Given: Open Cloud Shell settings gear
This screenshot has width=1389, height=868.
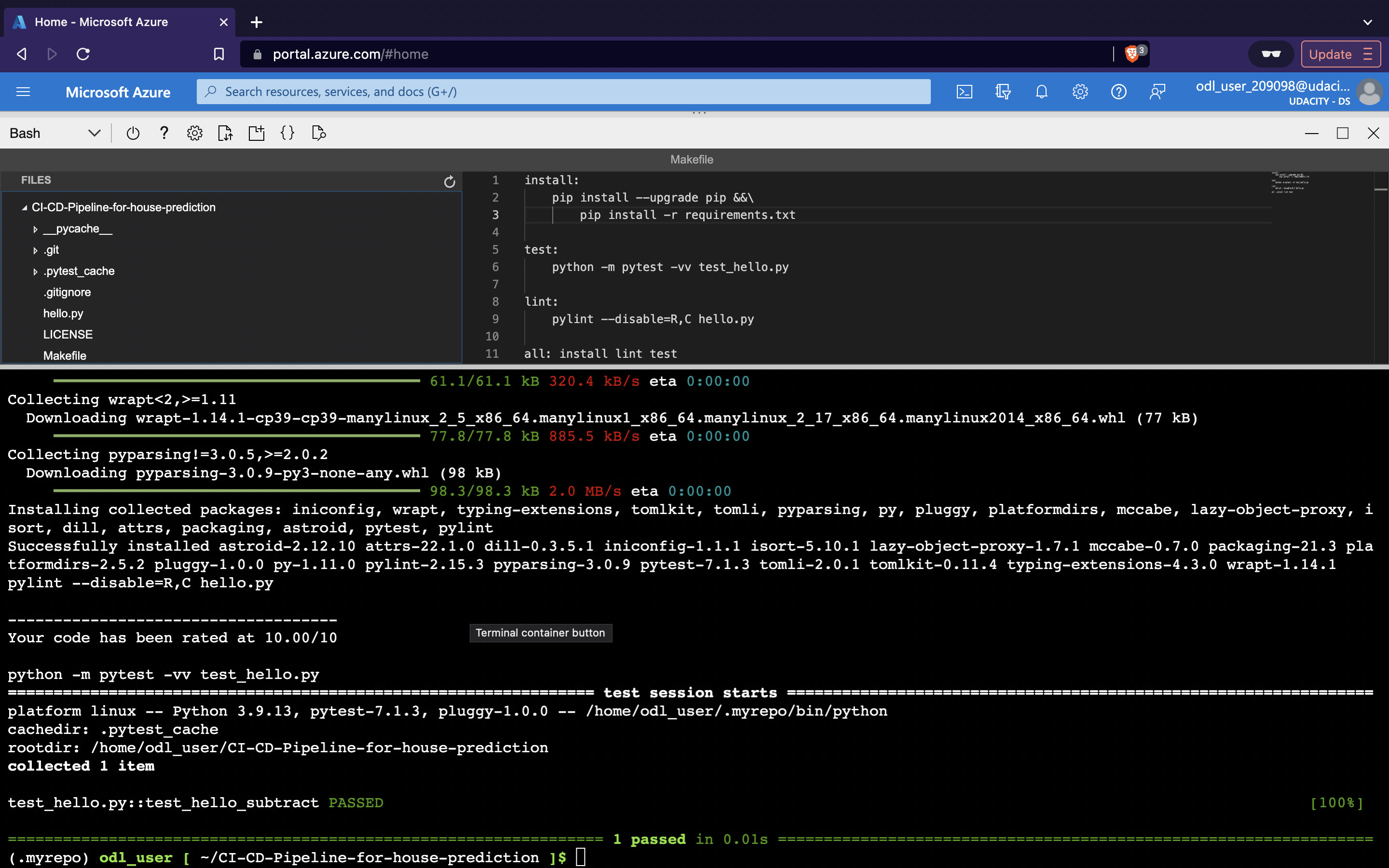Looking at the screenshot, I should tap(194, 133).
